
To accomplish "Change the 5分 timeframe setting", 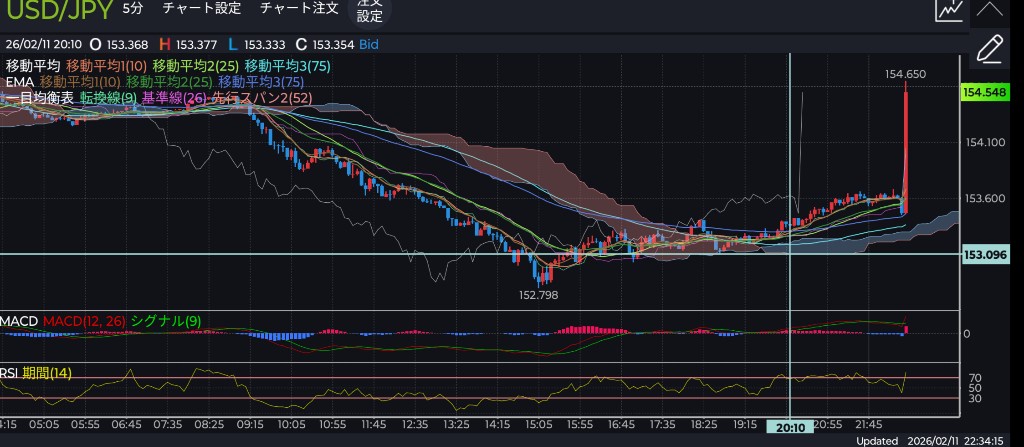I will (x=132, y=9).
